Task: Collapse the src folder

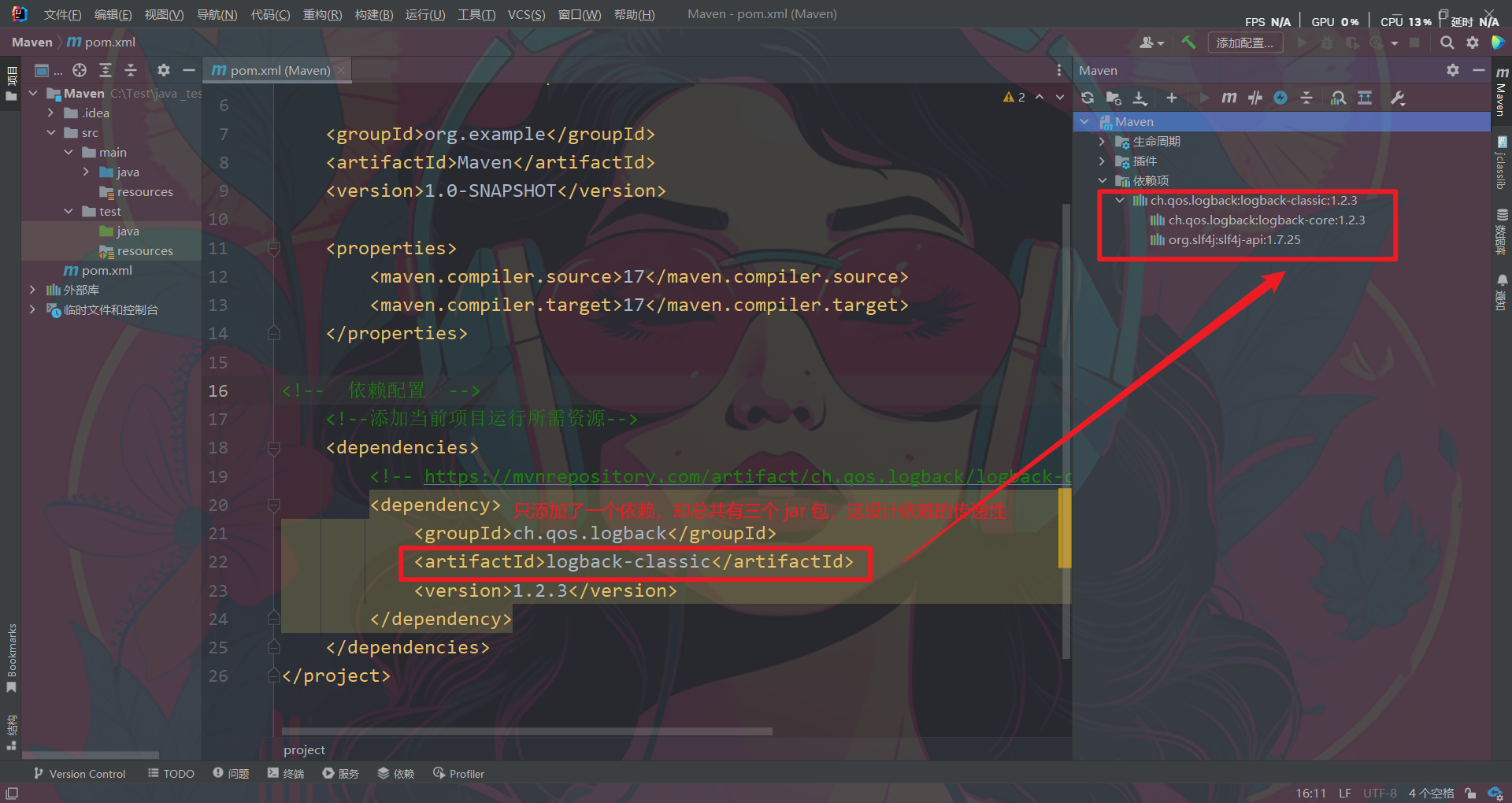Action: pos(50,132)
